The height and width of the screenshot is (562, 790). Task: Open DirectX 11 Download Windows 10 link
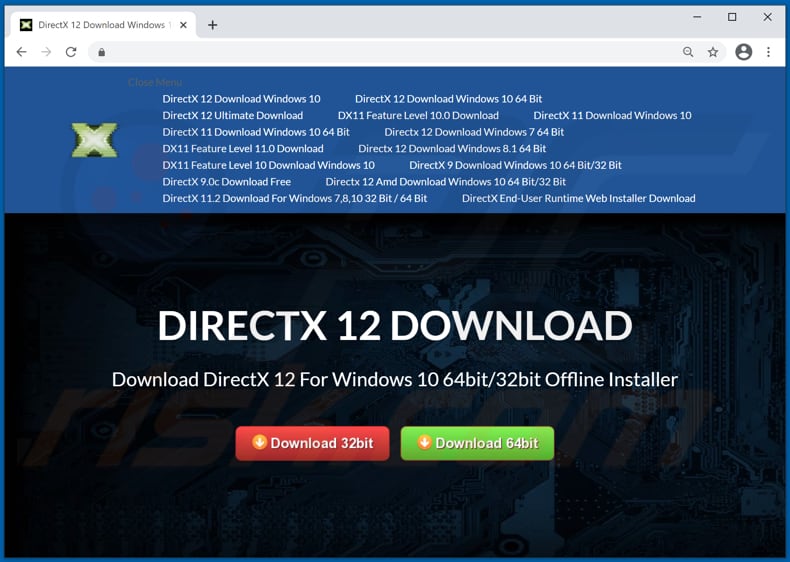(x=612, y=115)
